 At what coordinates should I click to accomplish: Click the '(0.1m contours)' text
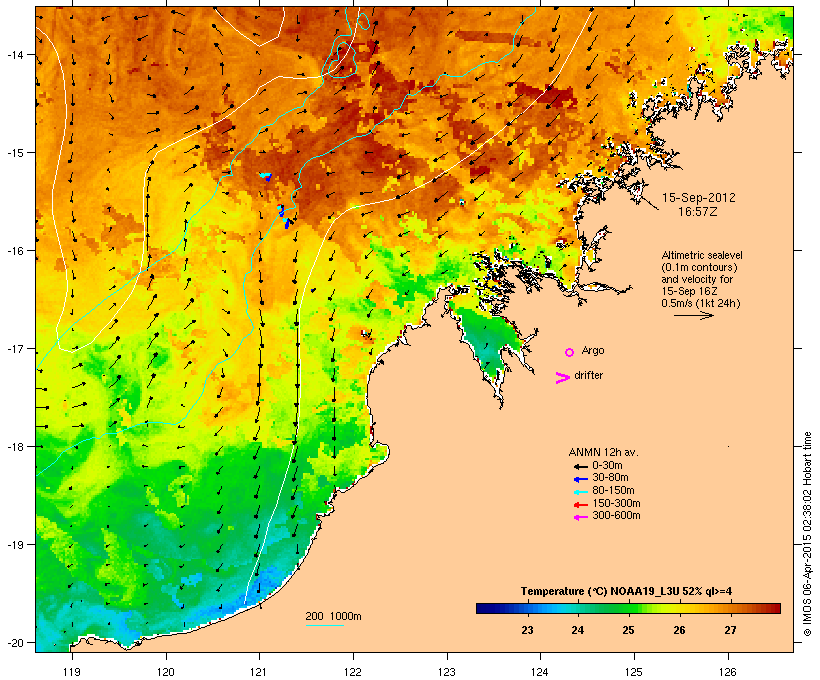tap(699, 267)
